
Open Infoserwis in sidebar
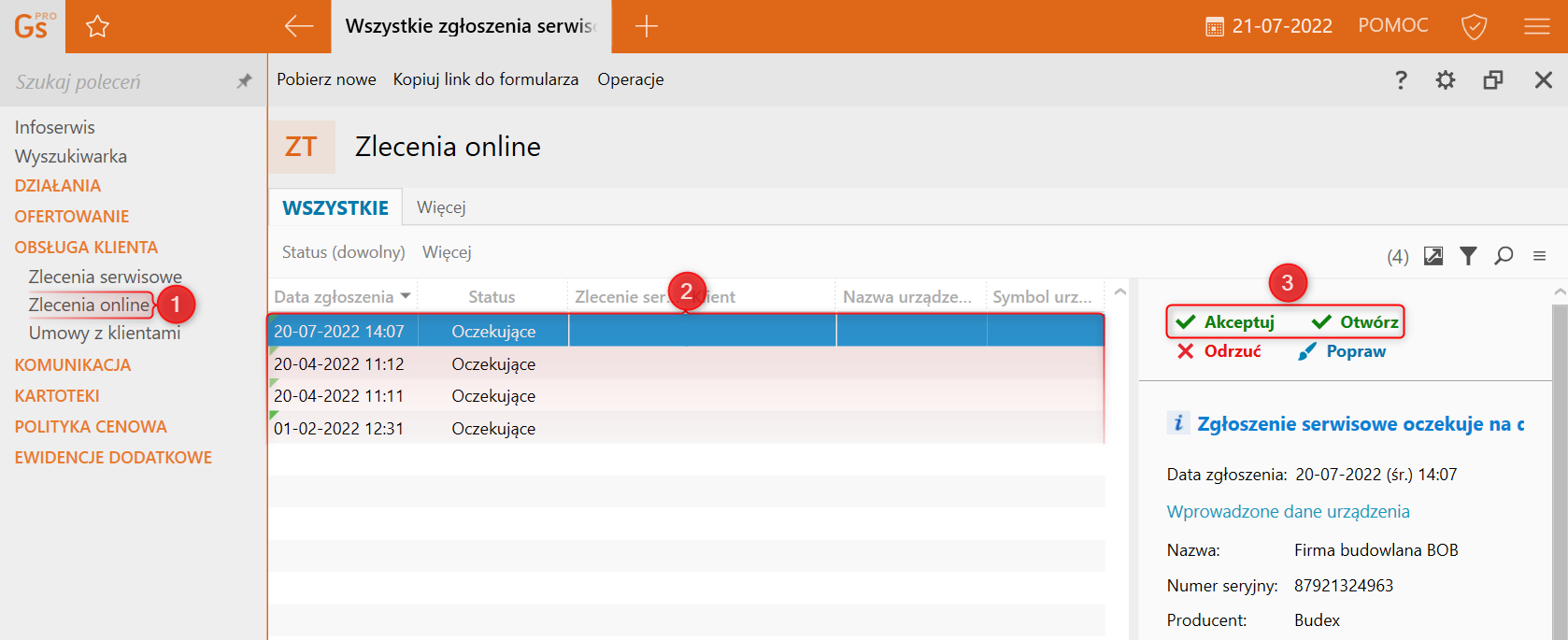click(54, 127)
